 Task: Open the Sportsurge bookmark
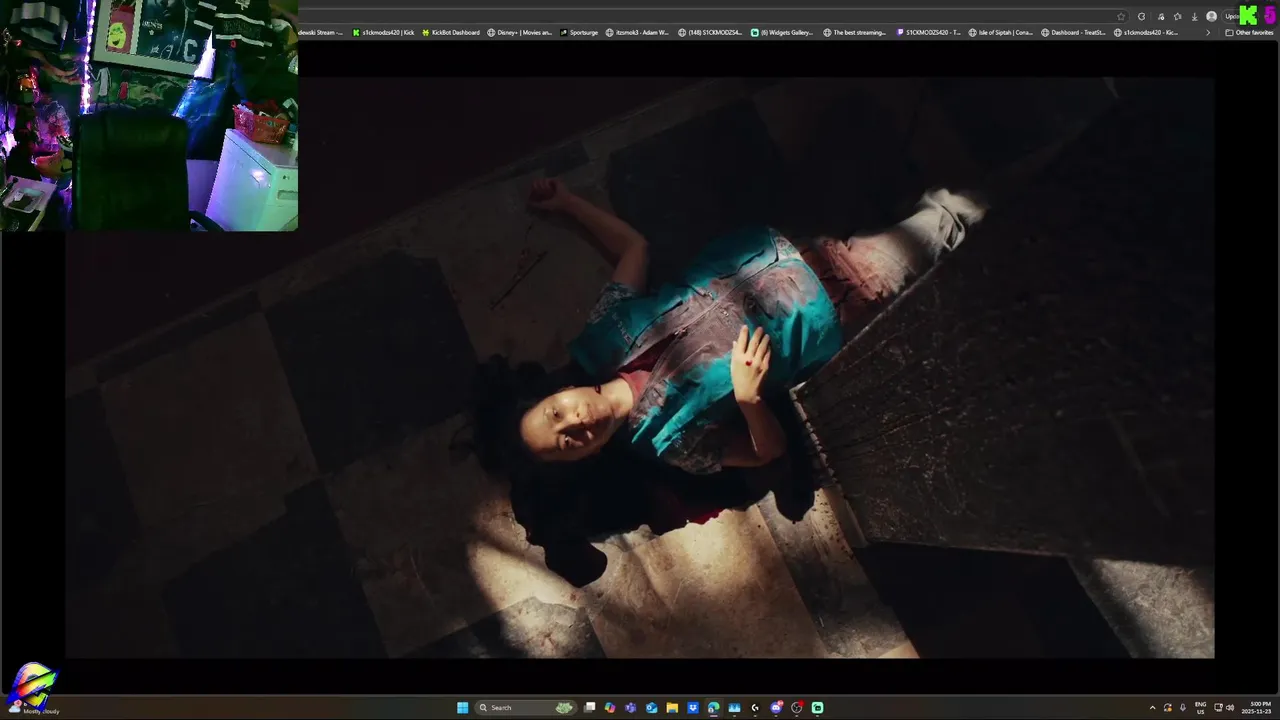coord(579,32)
